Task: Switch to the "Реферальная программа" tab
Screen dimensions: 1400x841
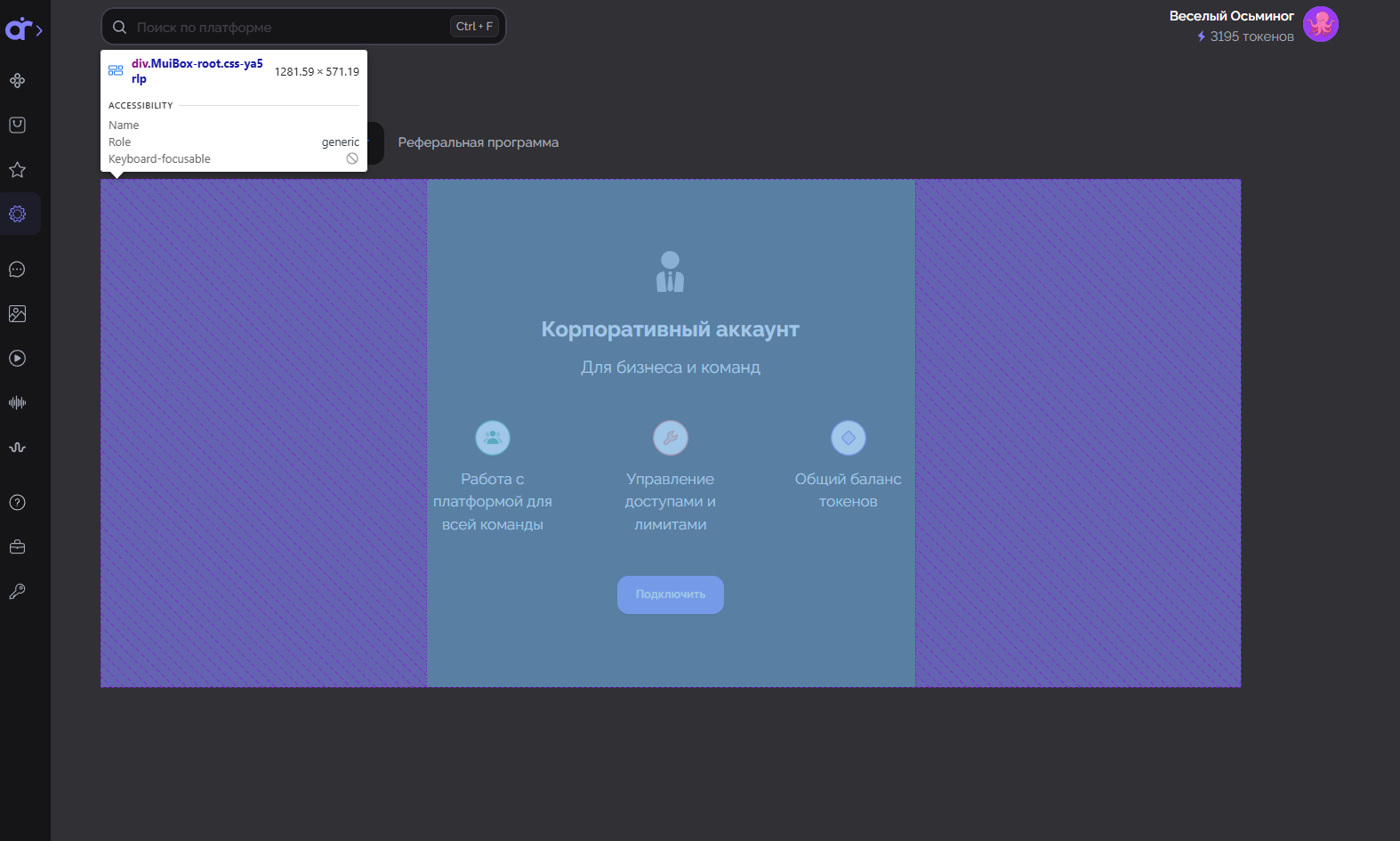Action: coord(479,142)
